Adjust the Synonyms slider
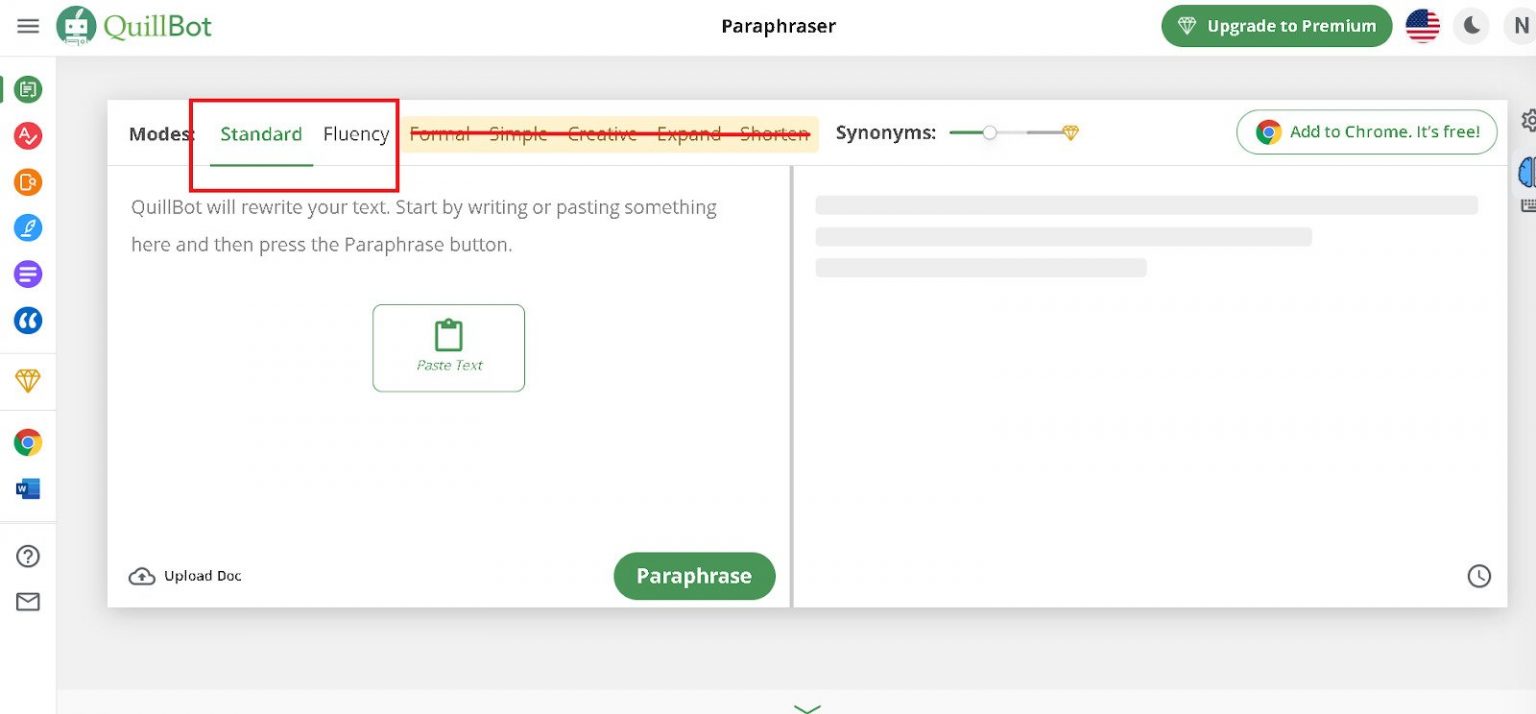This screenshot has width=1536, height=714. coord(990,131)
